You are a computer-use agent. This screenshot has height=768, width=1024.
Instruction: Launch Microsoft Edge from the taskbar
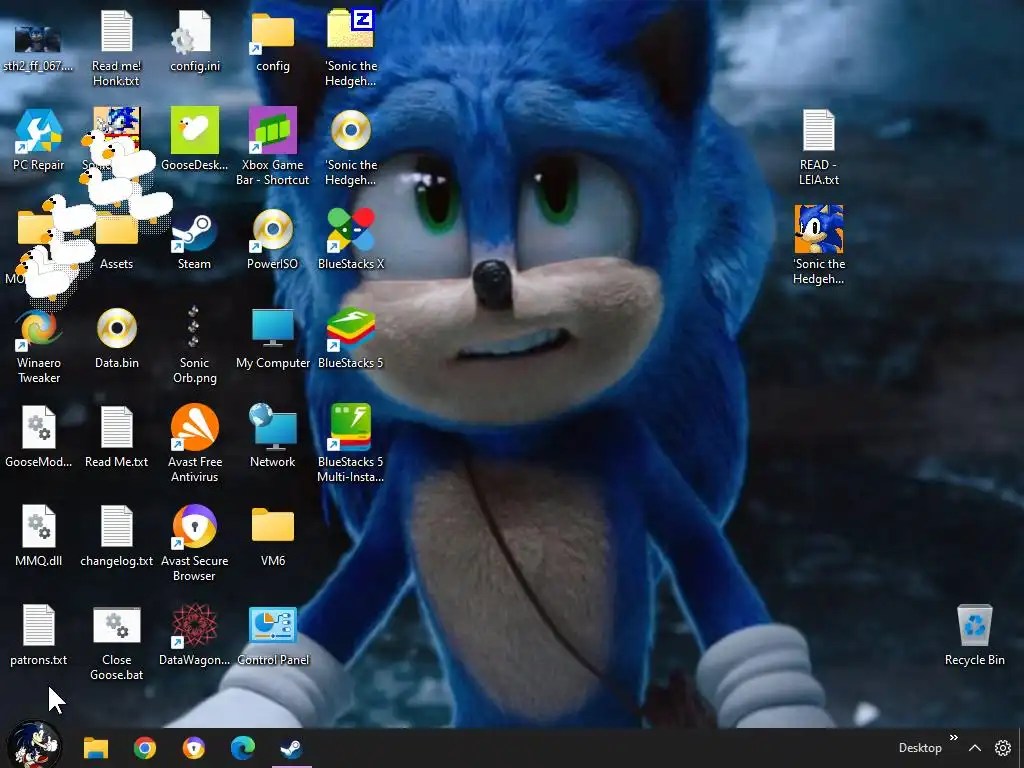pyautogui.click(x=243, y=748)
